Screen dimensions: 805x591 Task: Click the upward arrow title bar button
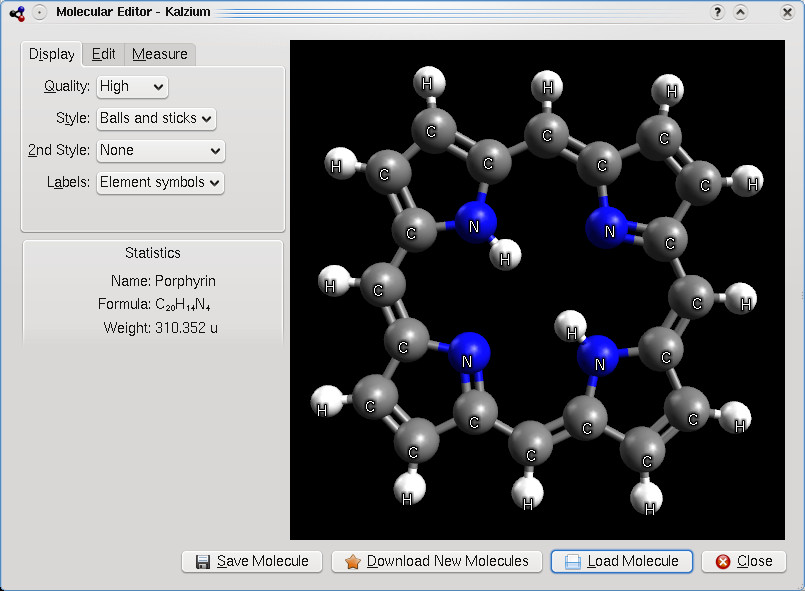point(740,12)
